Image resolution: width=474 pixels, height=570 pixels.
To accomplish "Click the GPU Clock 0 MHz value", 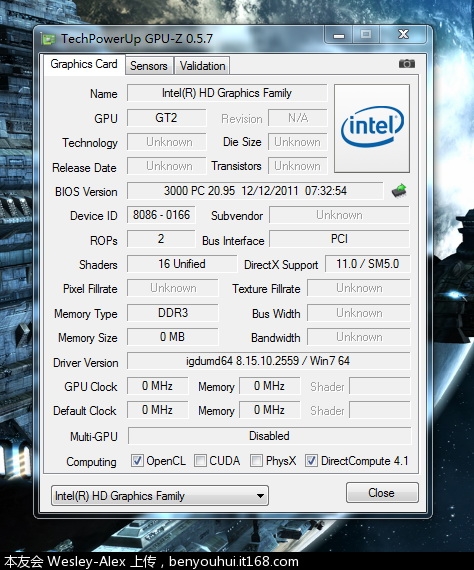I will pos(157,386).
